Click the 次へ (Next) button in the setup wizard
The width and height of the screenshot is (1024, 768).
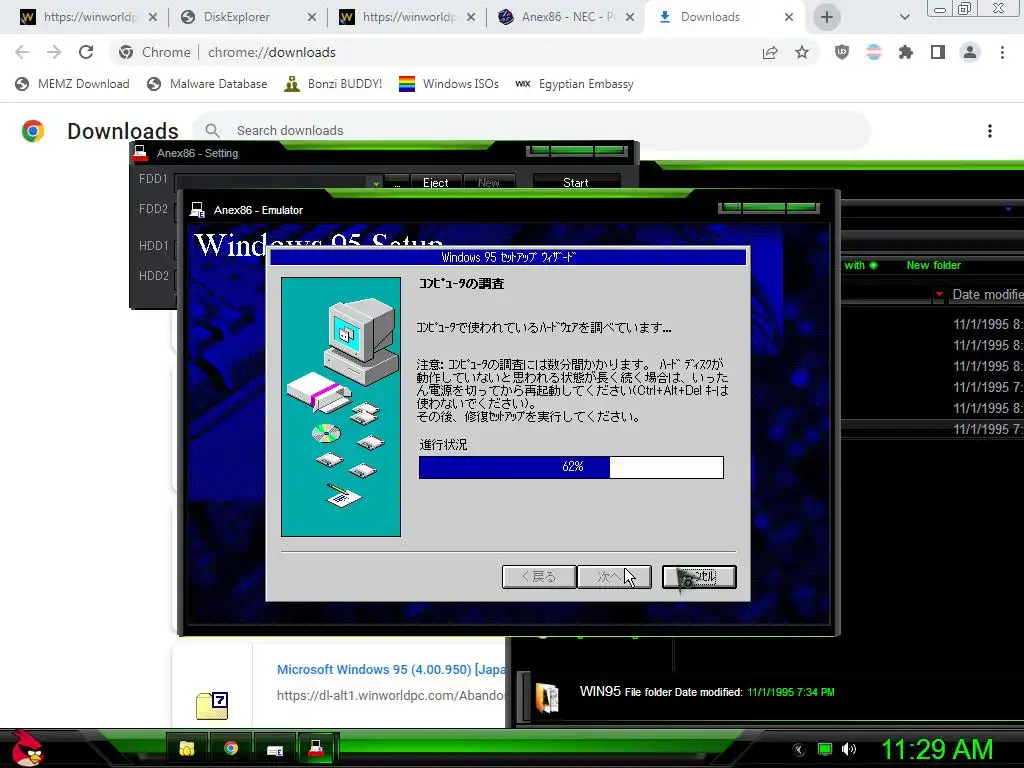coord(614,577)
